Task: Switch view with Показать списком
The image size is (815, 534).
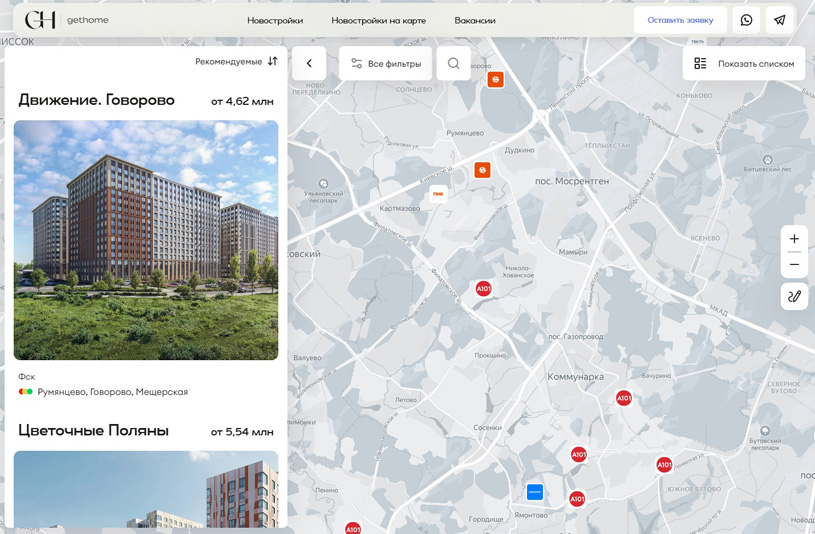Action: (x=744, y=64)
